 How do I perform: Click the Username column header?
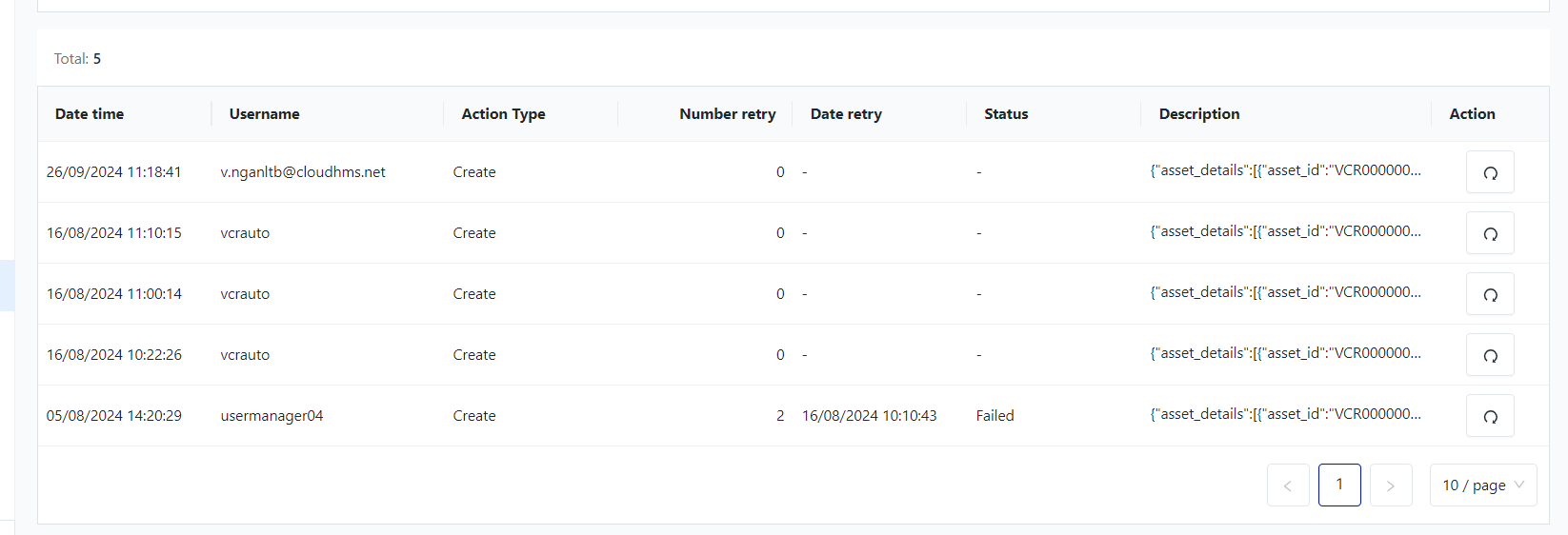click(x=264, y=114)
